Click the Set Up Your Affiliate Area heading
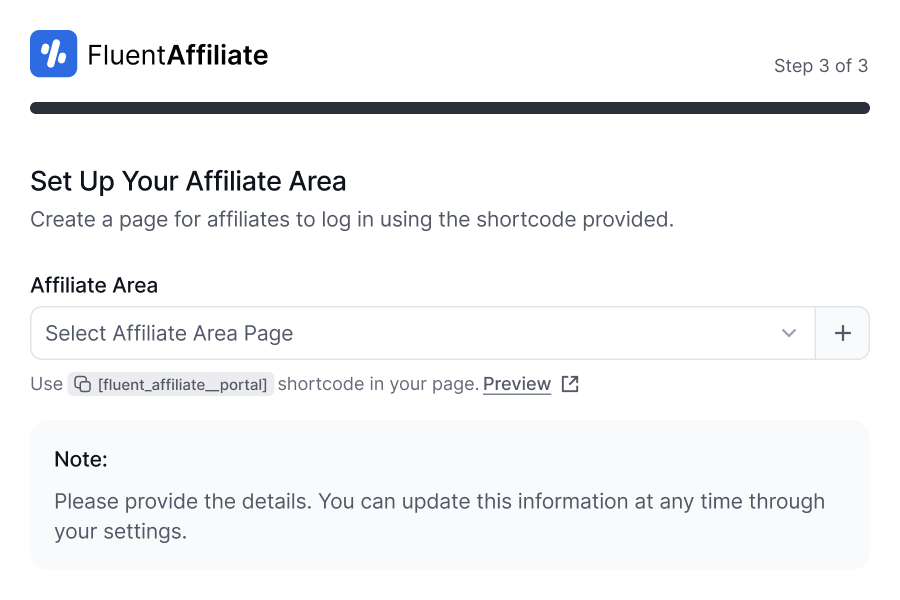The width and height of the screenshot is (900, 600). coord(188,181)
